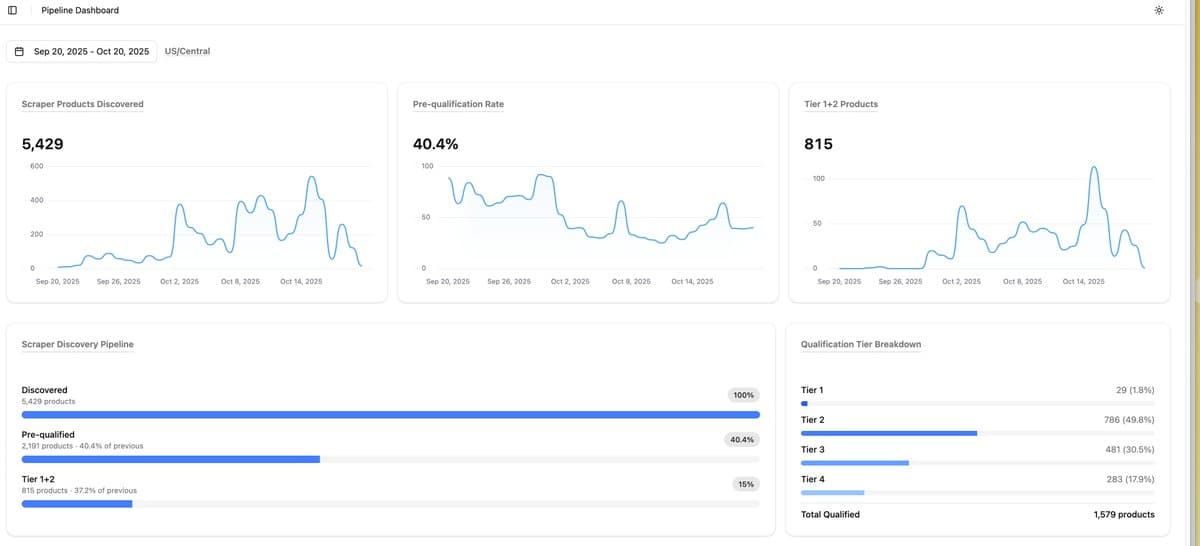
Task: Click the calendar icon in date picker
Action: point(20,51)
